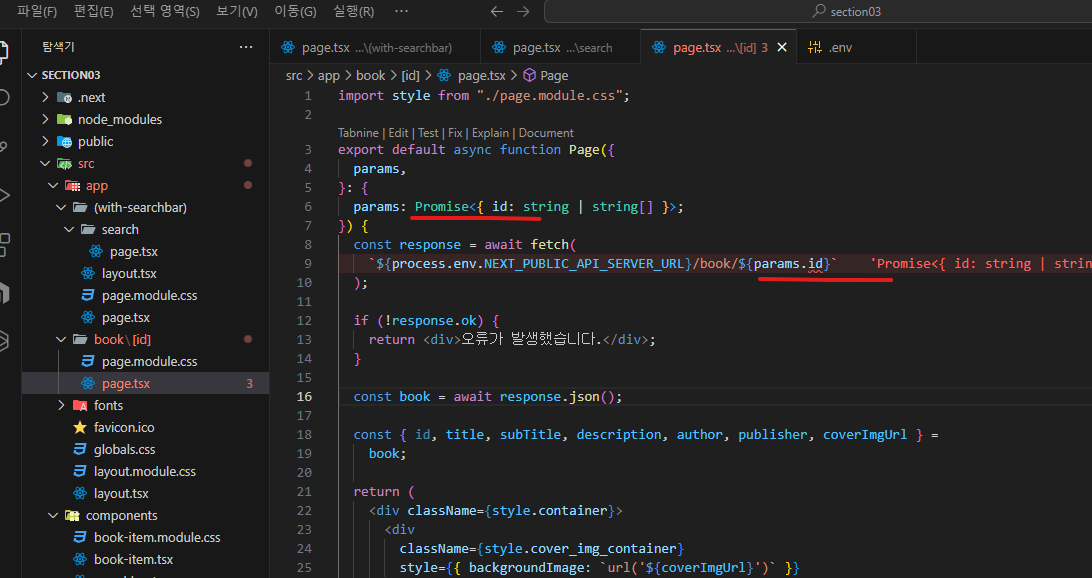1092x578 pixels.
Task: Close the page.tsx [id] tab
Action: click(782, 47)
